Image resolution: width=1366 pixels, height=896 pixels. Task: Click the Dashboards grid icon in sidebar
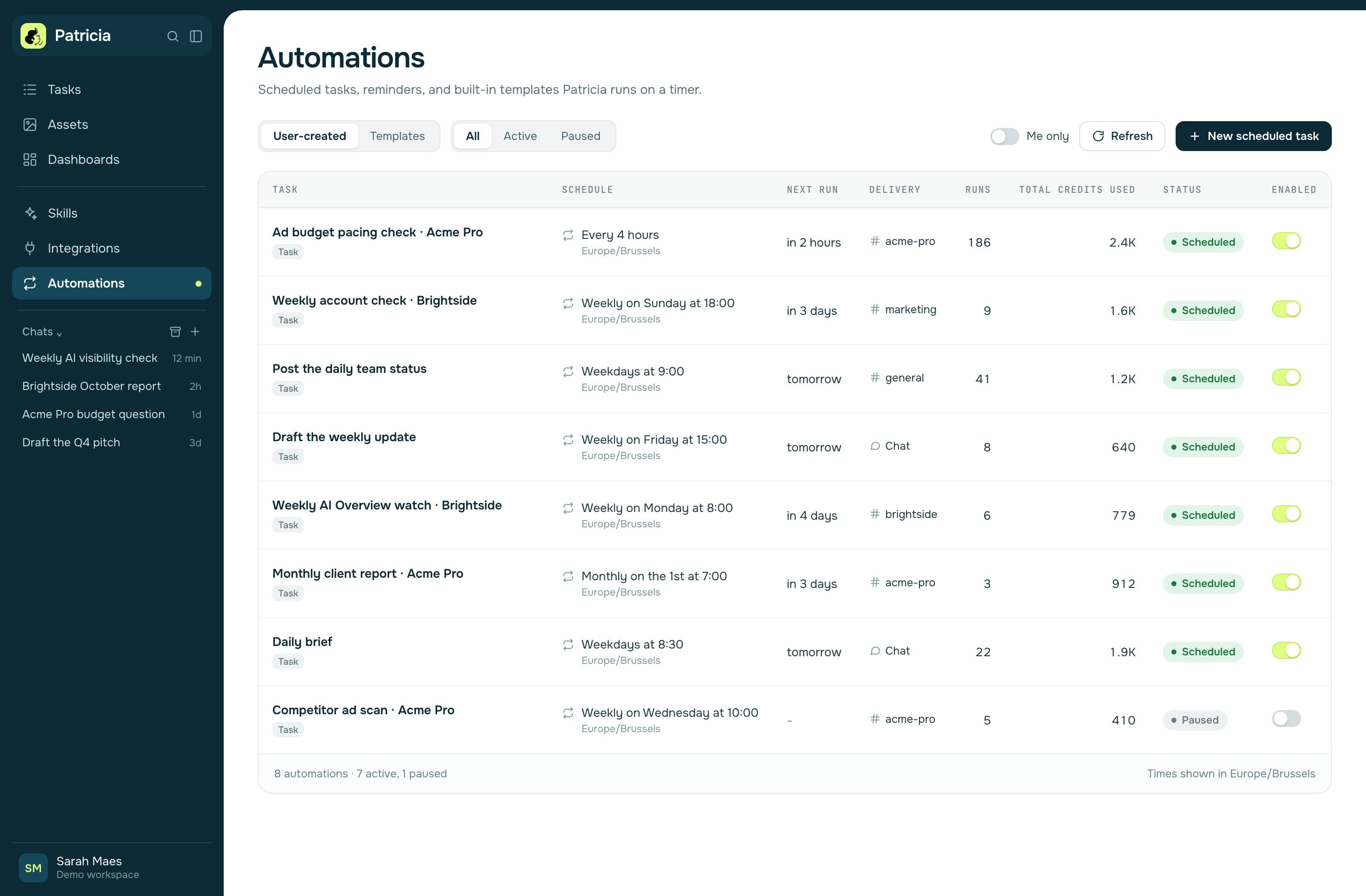[30, 160]
